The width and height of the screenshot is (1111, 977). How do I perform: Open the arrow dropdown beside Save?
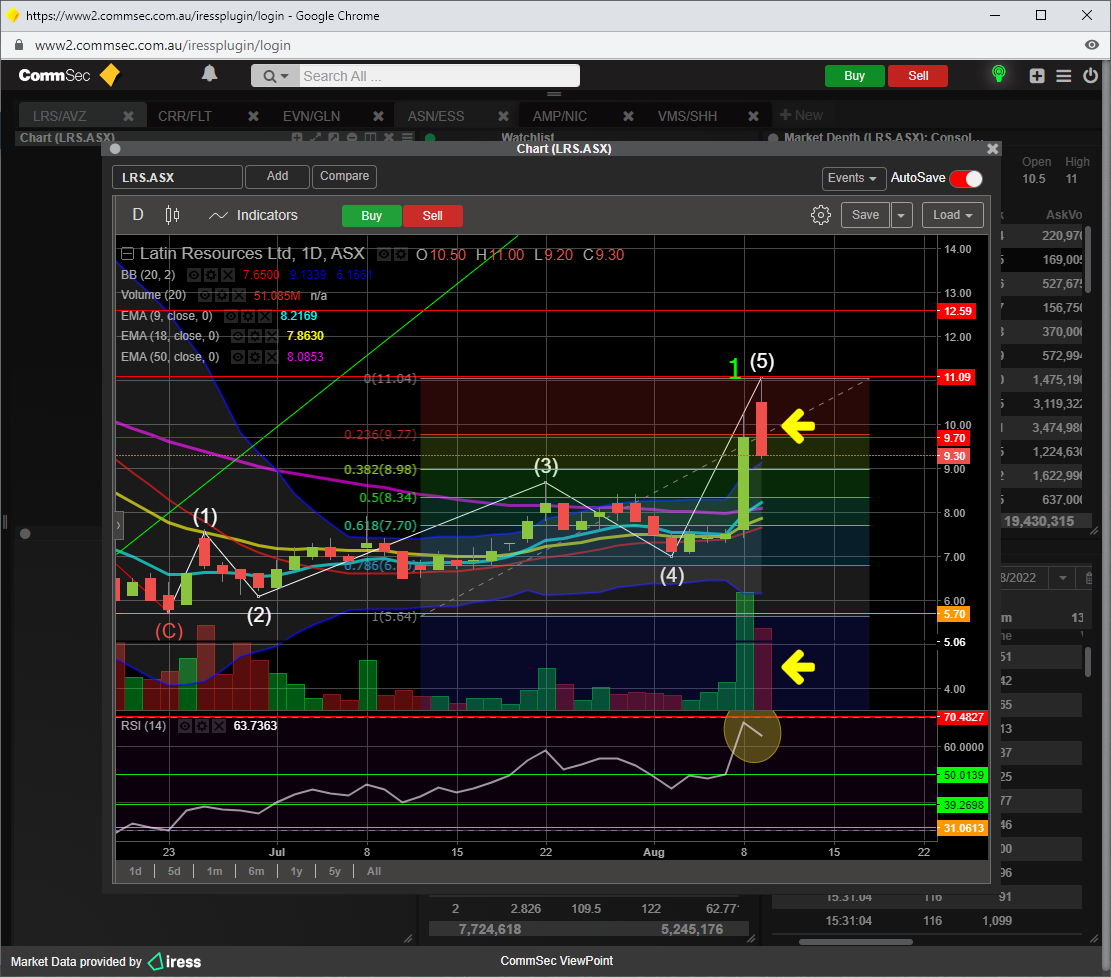click(x=902, y=215)
